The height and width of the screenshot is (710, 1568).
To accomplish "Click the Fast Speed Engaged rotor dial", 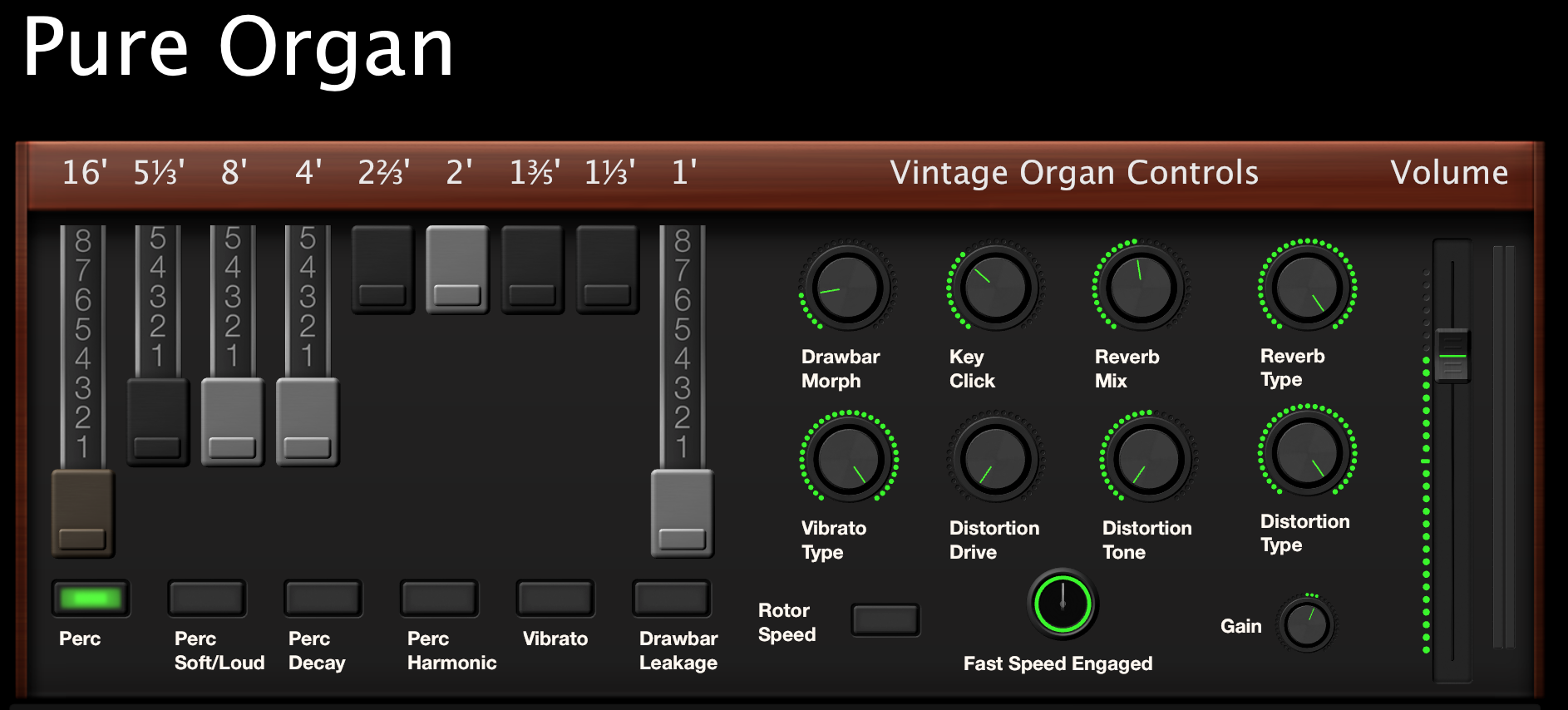I will tap(1063, 604).
